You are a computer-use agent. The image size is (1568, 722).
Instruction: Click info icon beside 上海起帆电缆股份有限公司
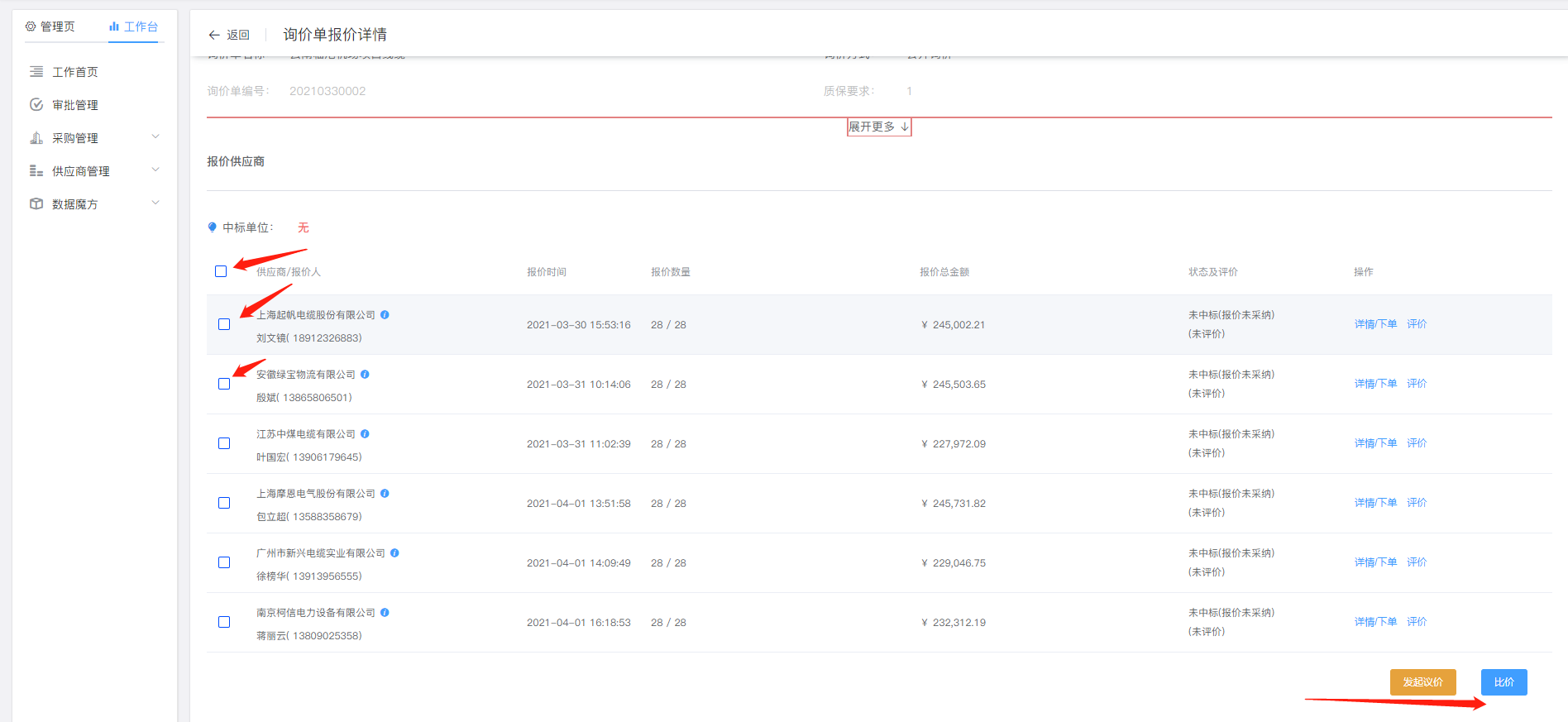(x=385, y=315)
